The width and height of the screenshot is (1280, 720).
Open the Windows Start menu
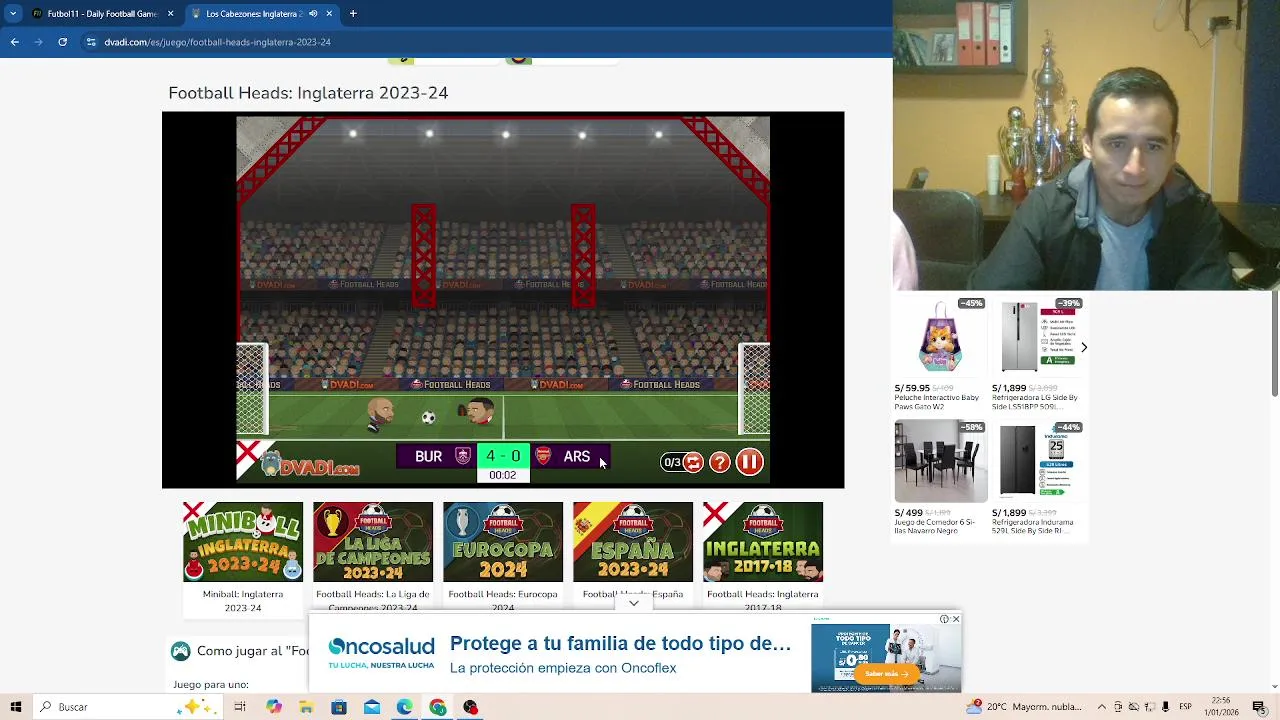[15, 707]
